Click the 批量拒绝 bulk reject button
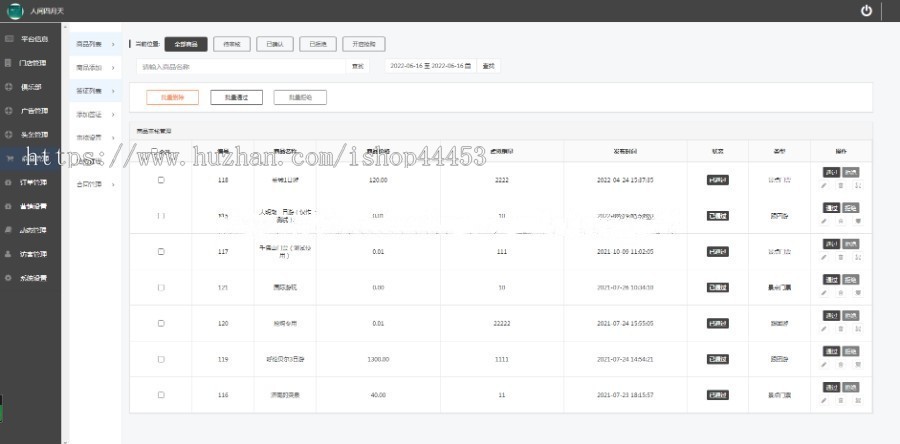The width and height of the screenshot is (900, 444). [300, 98]
